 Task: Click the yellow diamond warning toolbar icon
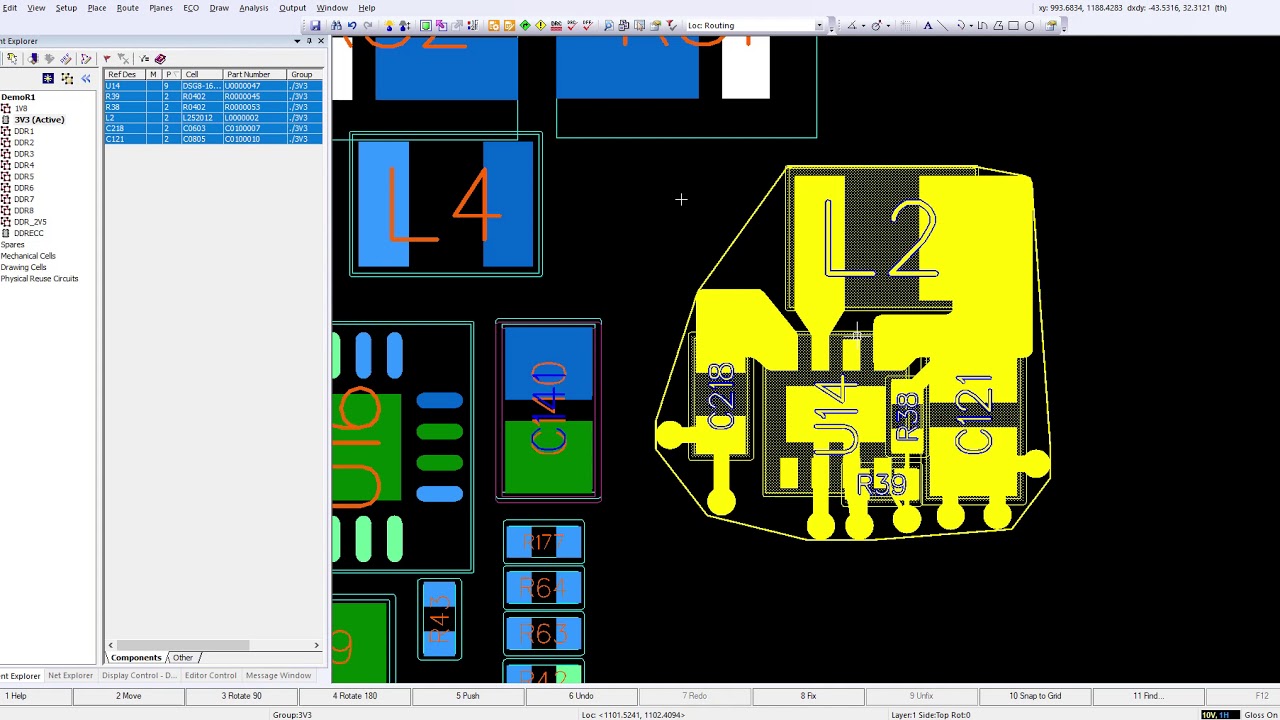click(541, 25)
